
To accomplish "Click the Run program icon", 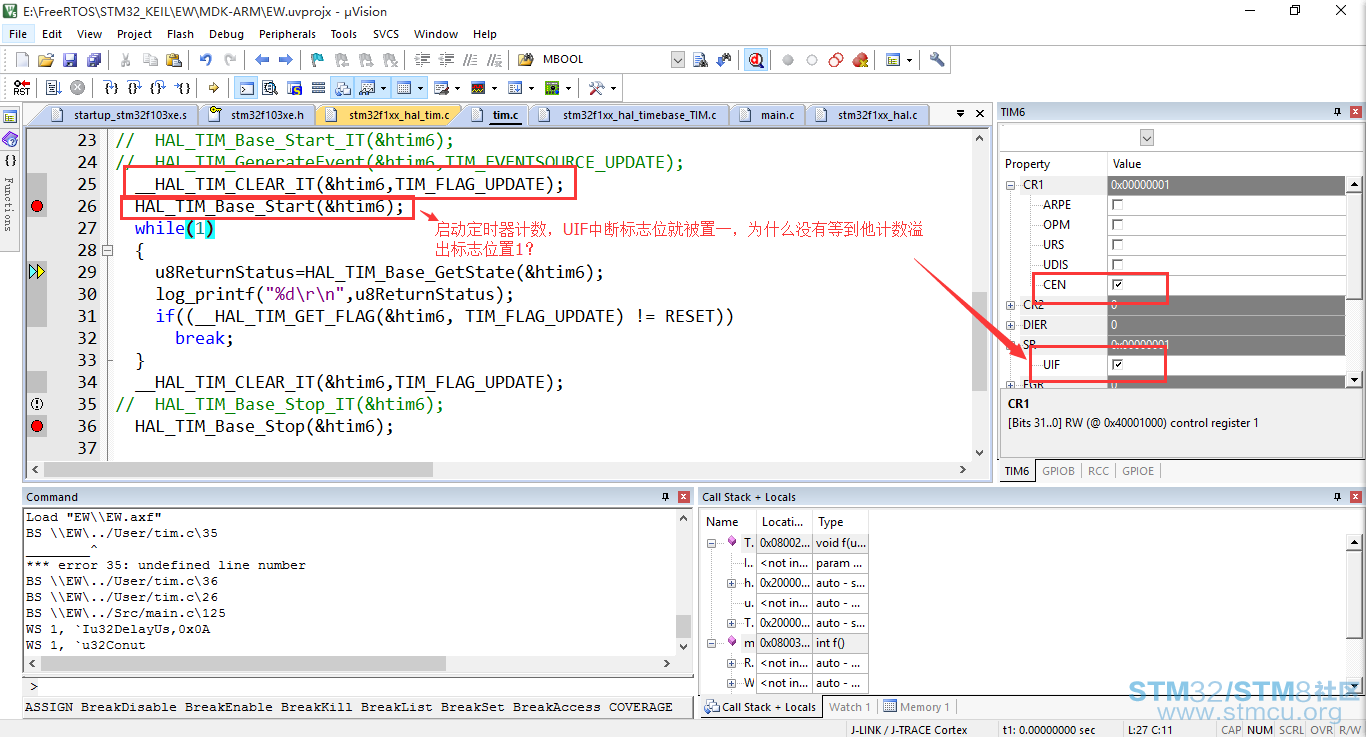I will 53,88.
